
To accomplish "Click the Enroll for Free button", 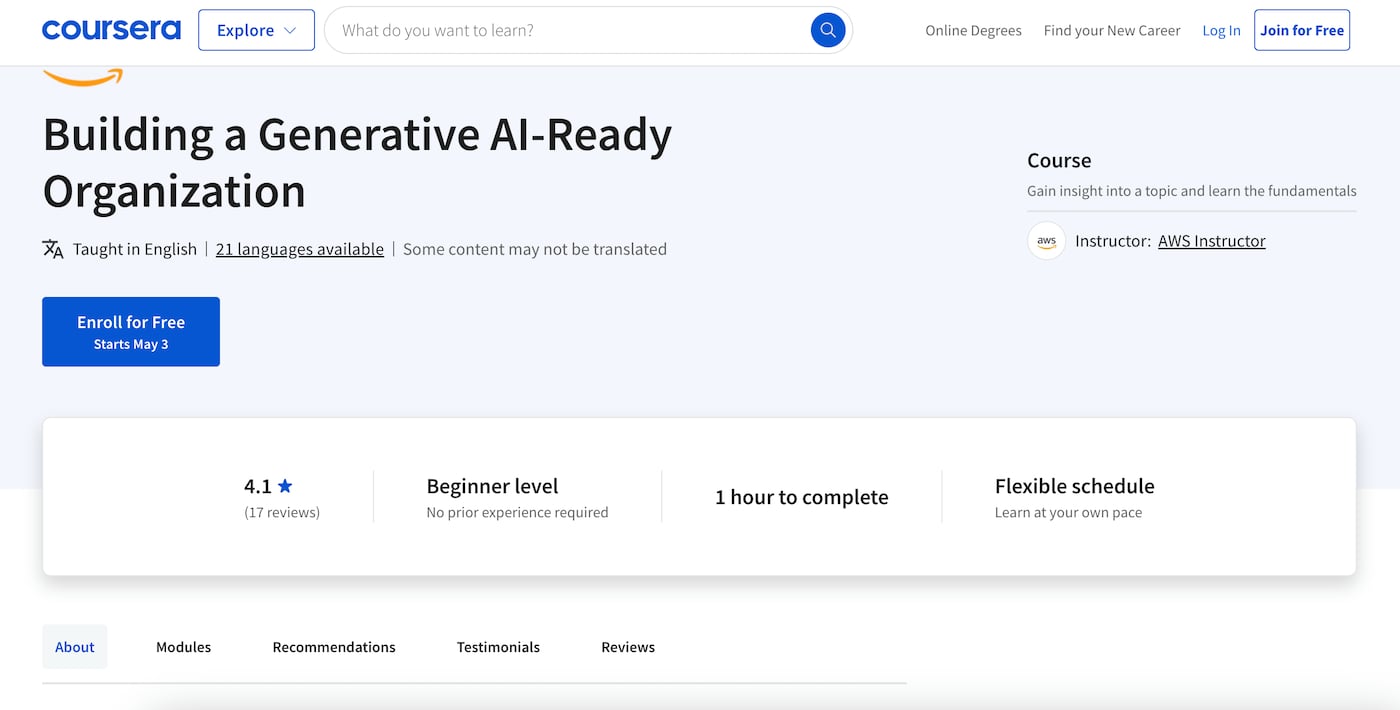I will pos(130,331).
